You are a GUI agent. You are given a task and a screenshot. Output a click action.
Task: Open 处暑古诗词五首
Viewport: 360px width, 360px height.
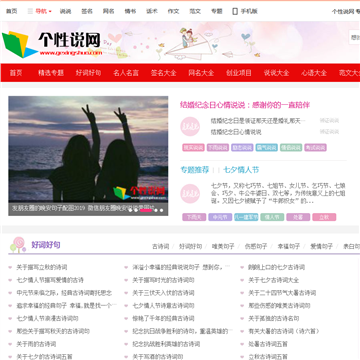pyautogui.click(x=268, y=344)
